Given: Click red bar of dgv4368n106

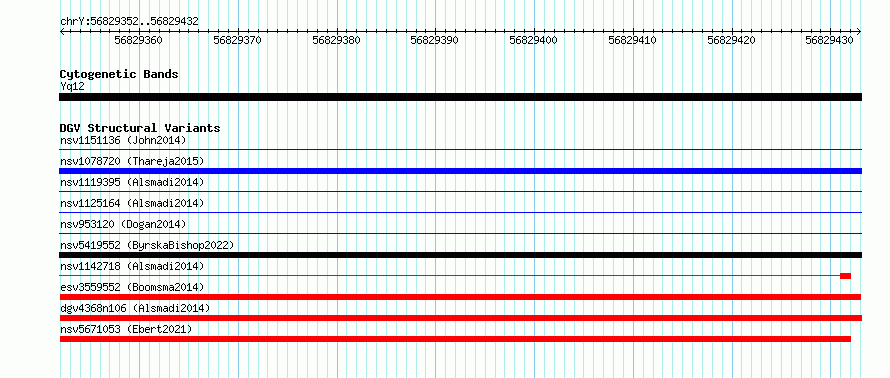Looking at the screenshot, I should click(x=460, y=318).
